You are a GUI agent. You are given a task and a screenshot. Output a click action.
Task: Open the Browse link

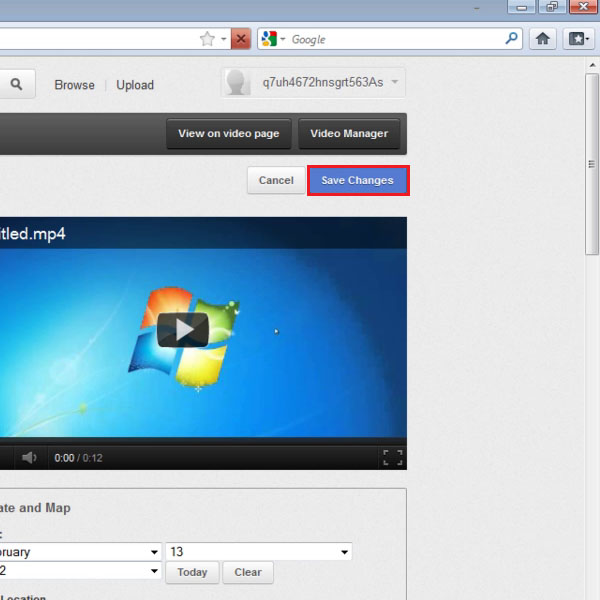74,85
